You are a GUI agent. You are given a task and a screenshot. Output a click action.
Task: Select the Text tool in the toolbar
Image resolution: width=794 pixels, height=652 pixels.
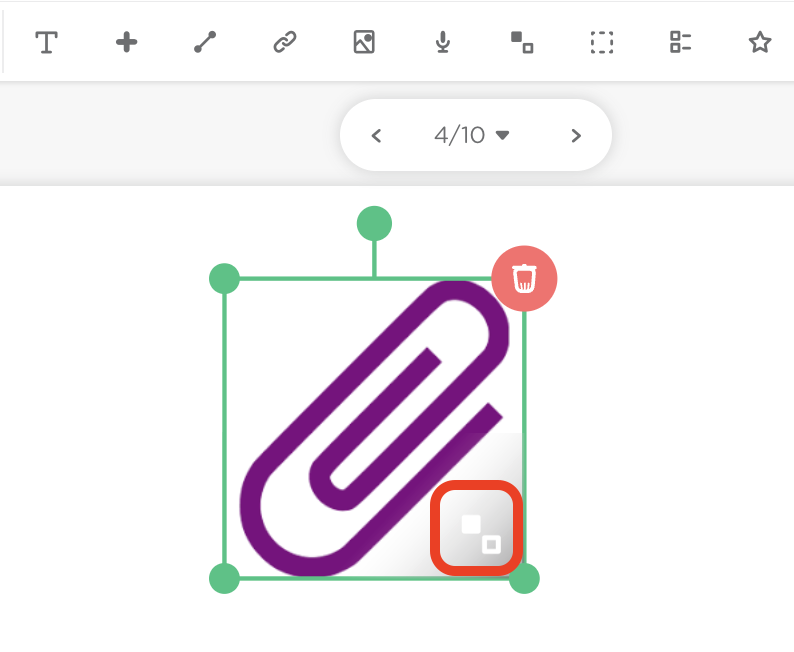[46, 42]
